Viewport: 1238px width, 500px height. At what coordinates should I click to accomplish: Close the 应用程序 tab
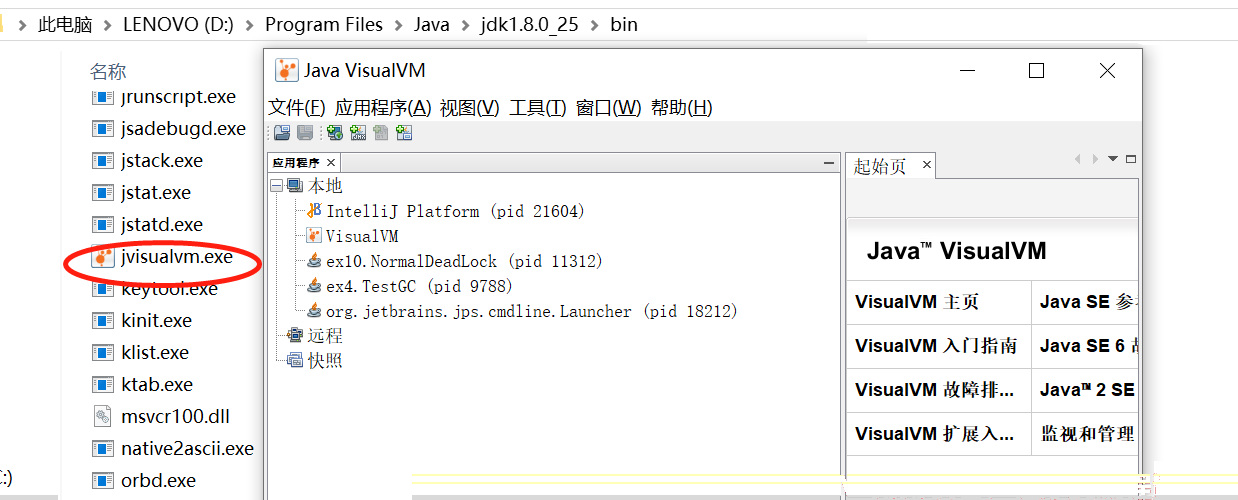(331, 163)
